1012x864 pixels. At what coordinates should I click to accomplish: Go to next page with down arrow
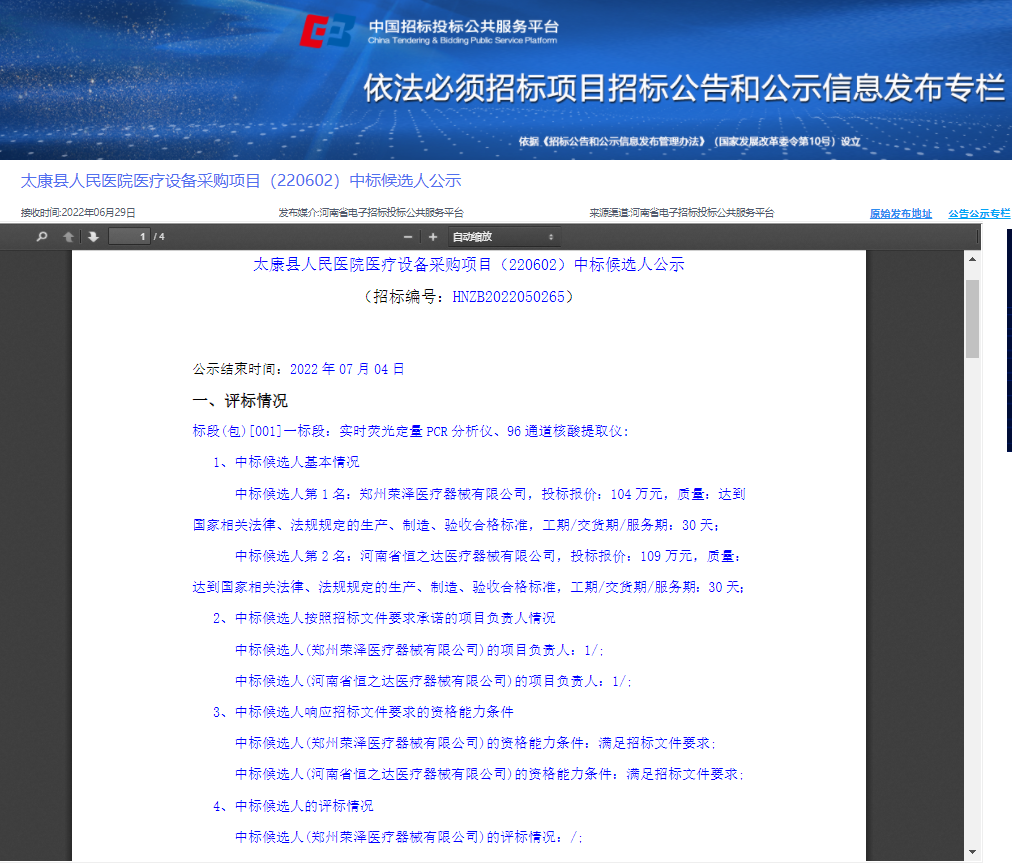coord(93,237)
